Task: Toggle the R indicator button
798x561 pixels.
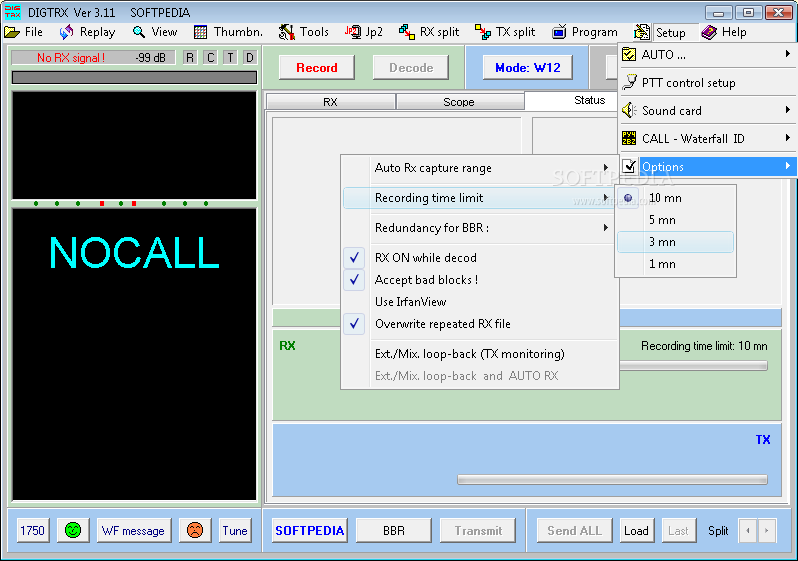Action: tap(190, 58)
